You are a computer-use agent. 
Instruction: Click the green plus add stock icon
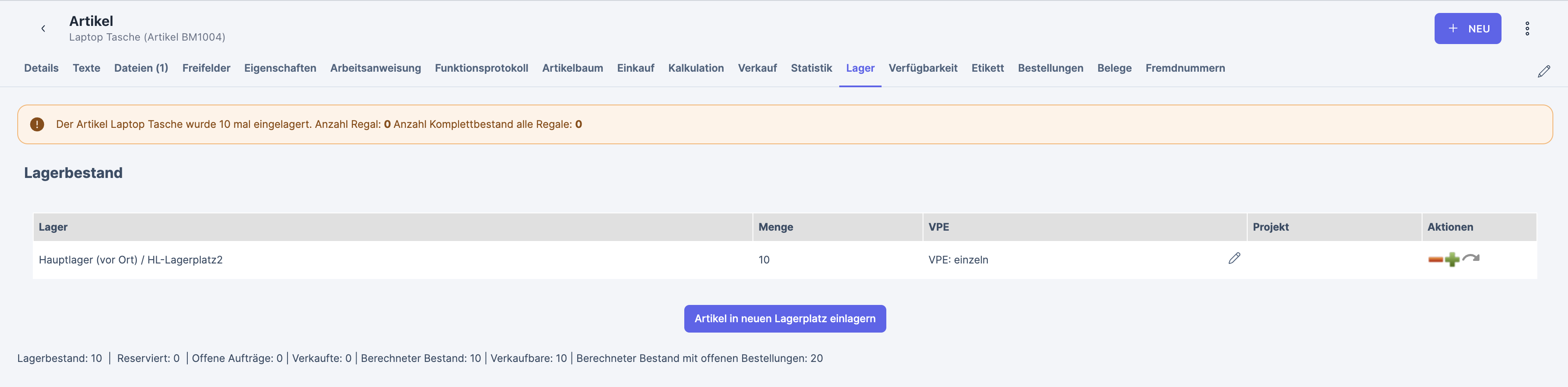pos(1452,260)
